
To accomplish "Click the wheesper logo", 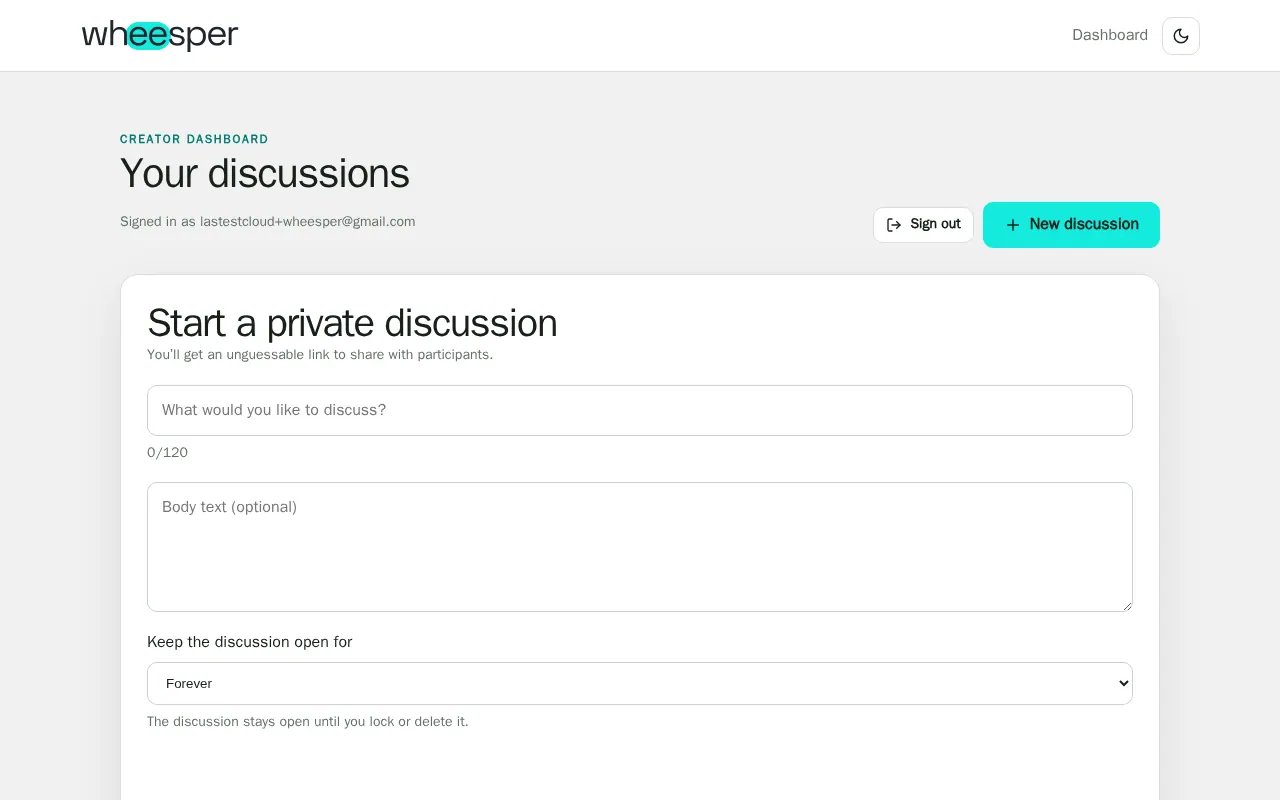I will 160,35.
